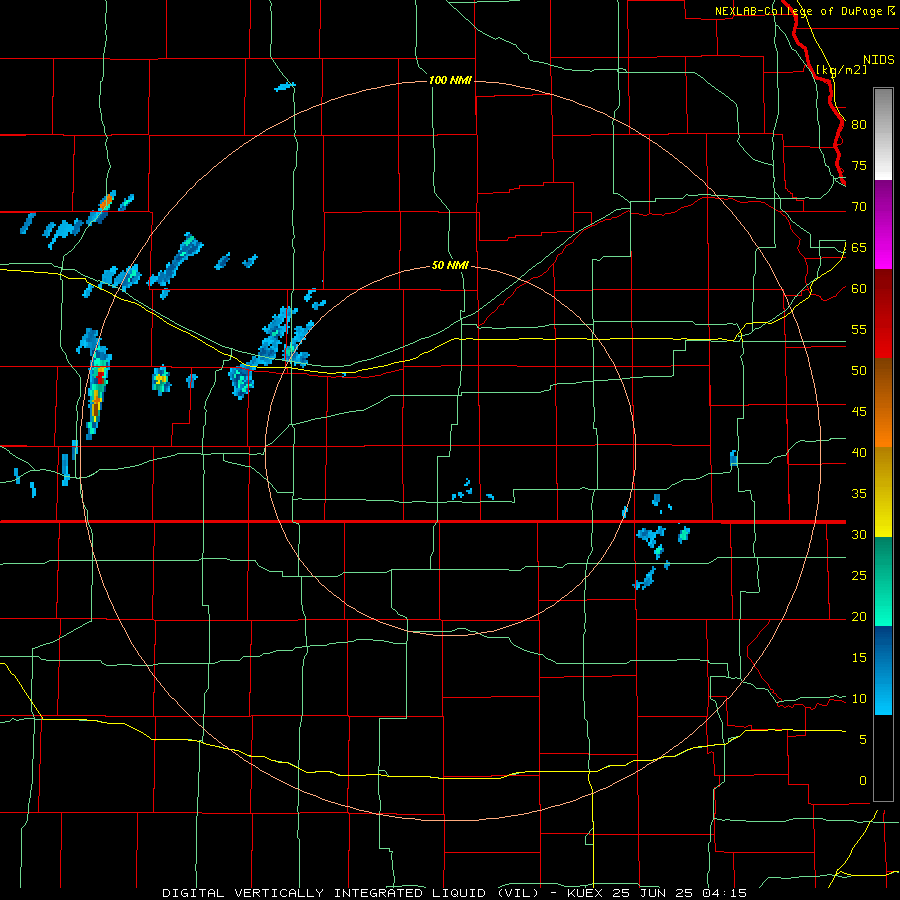Pick the green segment of the VIL legend
Viewport: 900px width, 900px height.
pyautogui.click(x=883, y=581)
